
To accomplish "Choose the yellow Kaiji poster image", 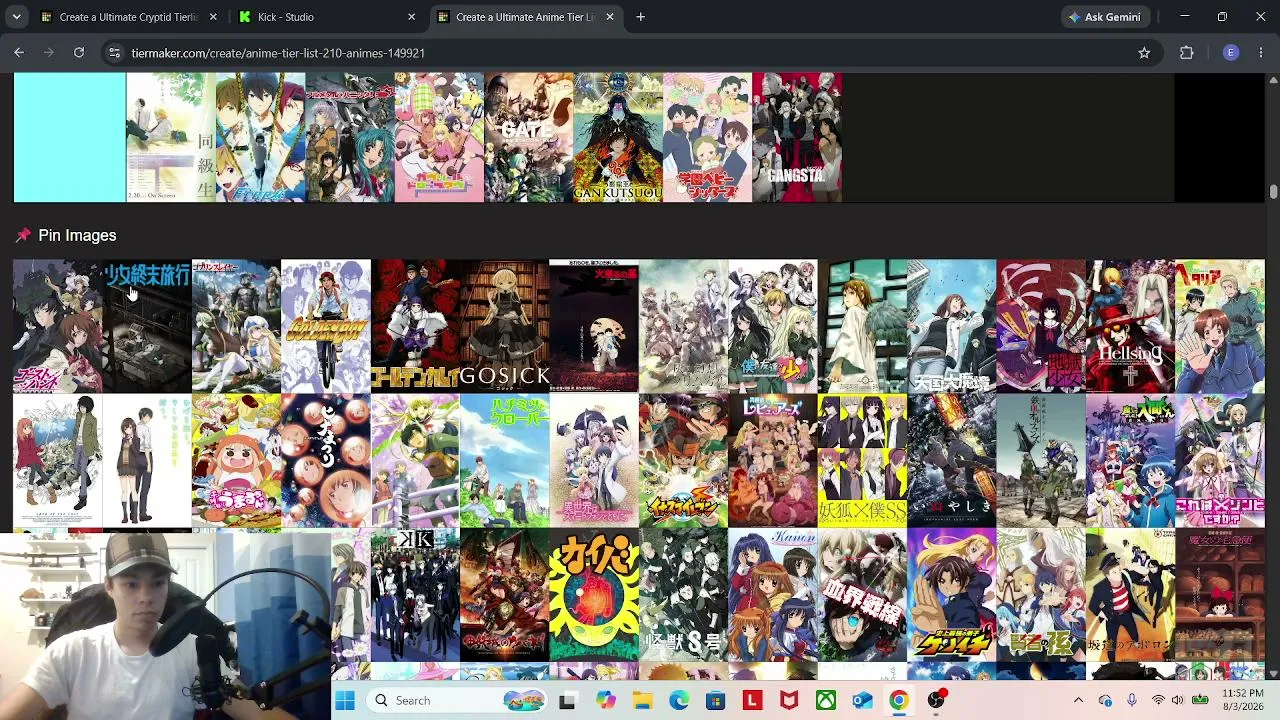I will click(594, 595).
